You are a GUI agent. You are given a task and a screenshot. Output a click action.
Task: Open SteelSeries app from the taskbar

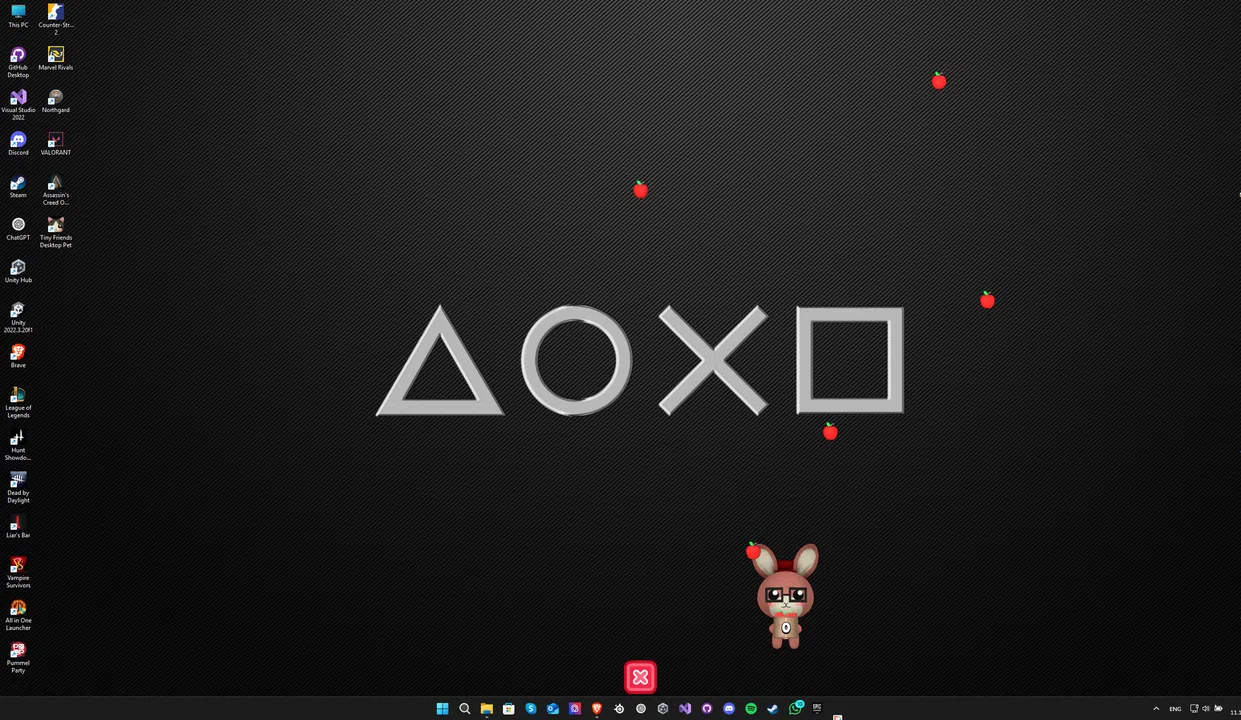pyautogui.click(x=619, y=709)
